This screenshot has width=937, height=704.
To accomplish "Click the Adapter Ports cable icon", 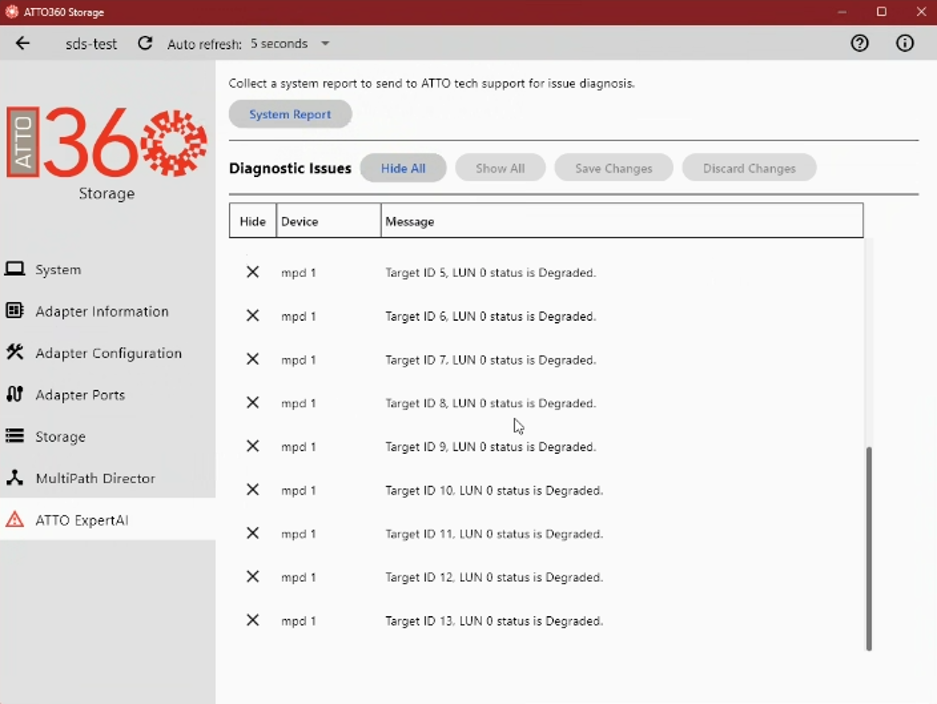I will tap(15, 394).
